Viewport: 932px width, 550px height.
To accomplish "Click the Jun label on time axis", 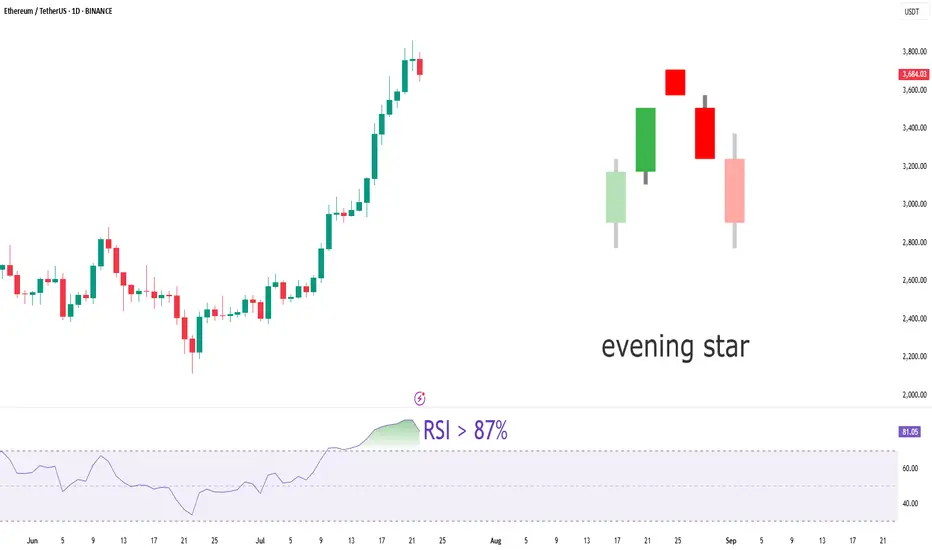I will click(x=32, y=540).
